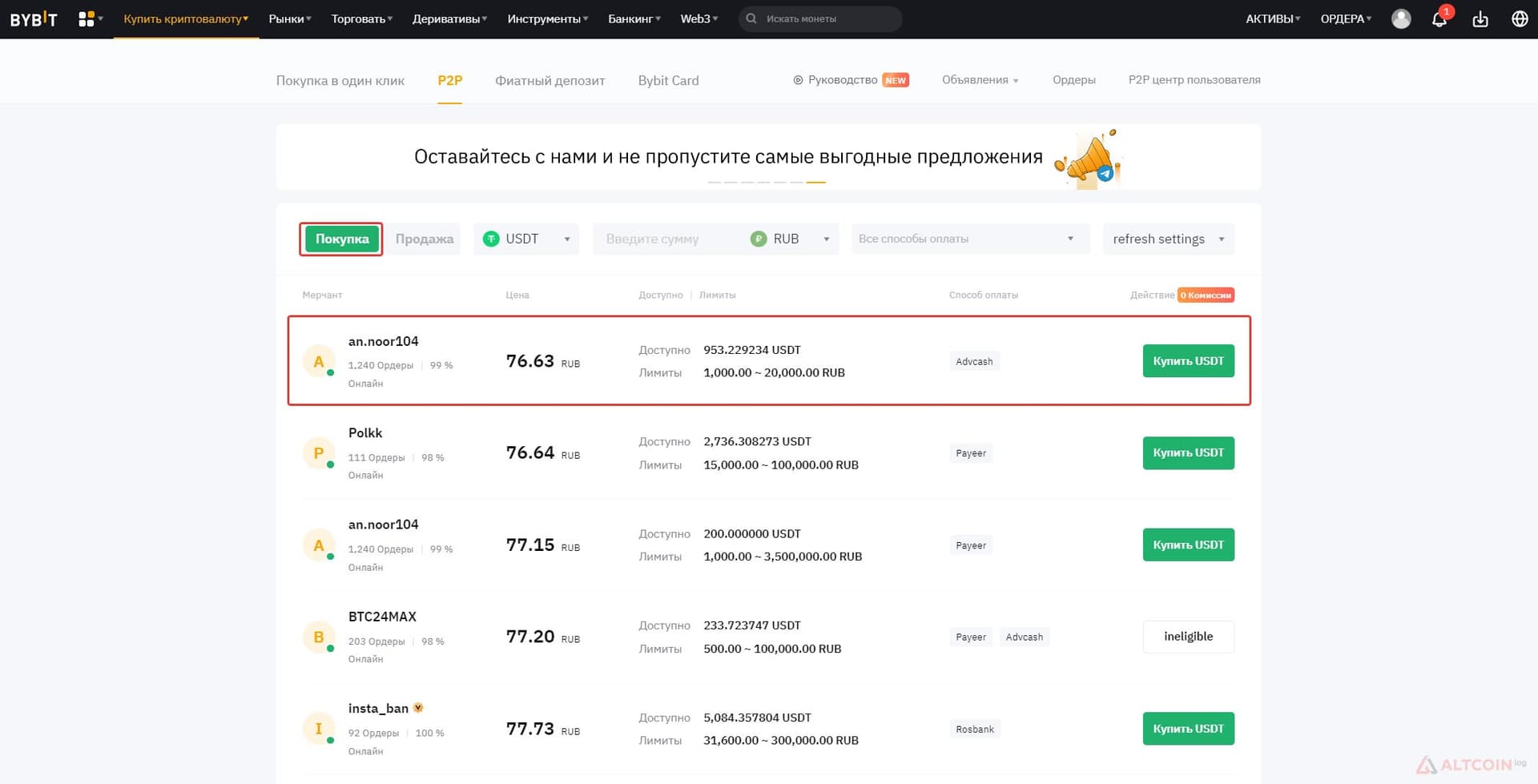Open the Руководство guide link
Image resolution: width=1538 pixels, height=784 pixels.
(x=851, y=80)
